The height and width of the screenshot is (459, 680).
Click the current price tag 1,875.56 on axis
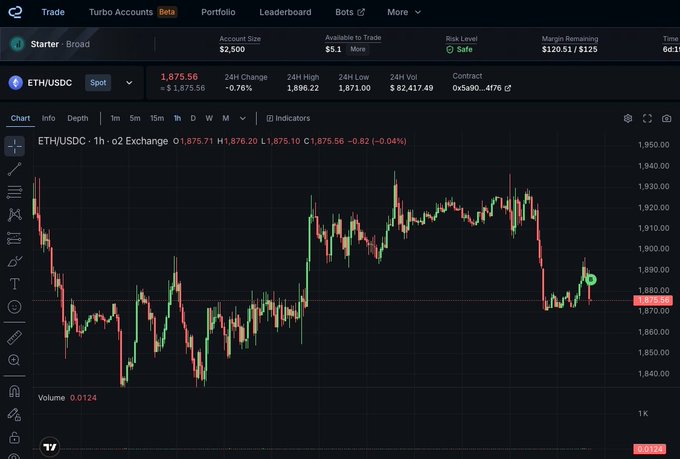(x=653, y=300)
